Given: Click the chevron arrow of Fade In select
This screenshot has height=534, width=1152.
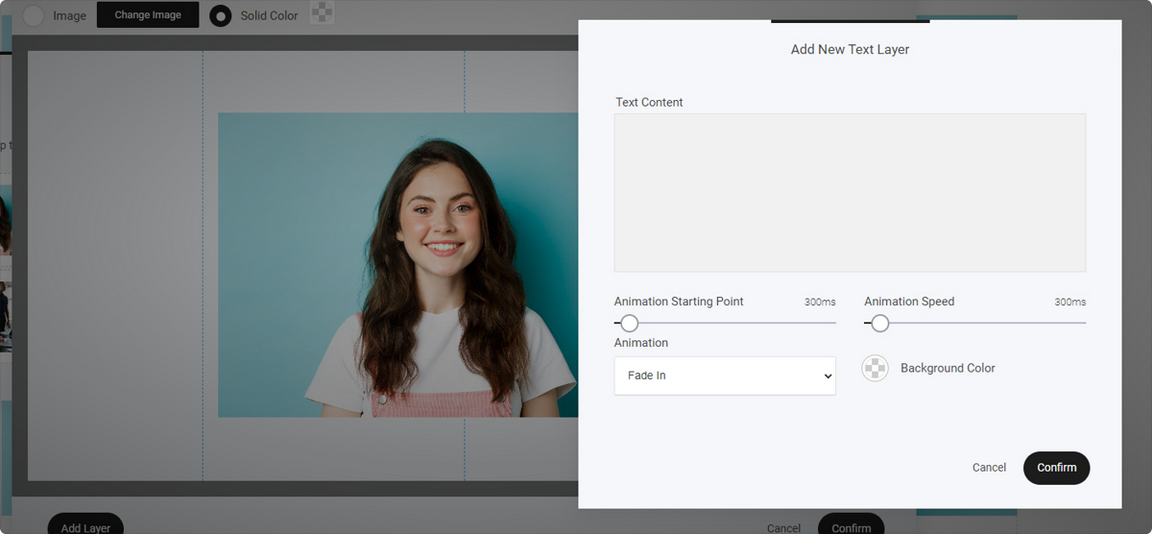Looking at the screenshot, I should (x=828, y=376).
